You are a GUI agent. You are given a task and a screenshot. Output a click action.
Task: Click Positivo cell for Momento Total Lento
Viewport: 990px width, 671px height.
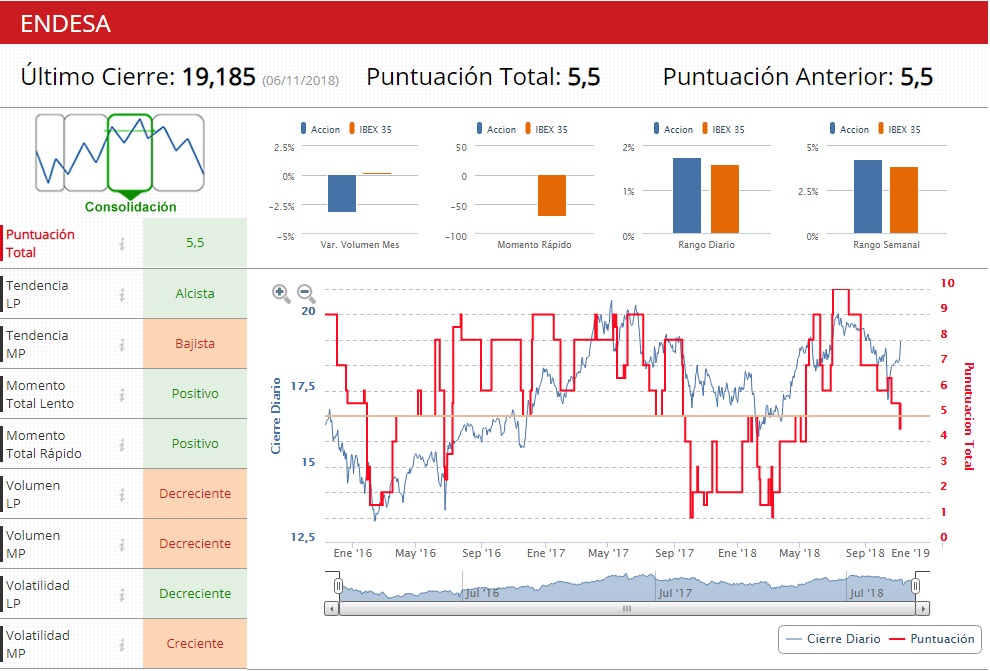pos(195,394)
